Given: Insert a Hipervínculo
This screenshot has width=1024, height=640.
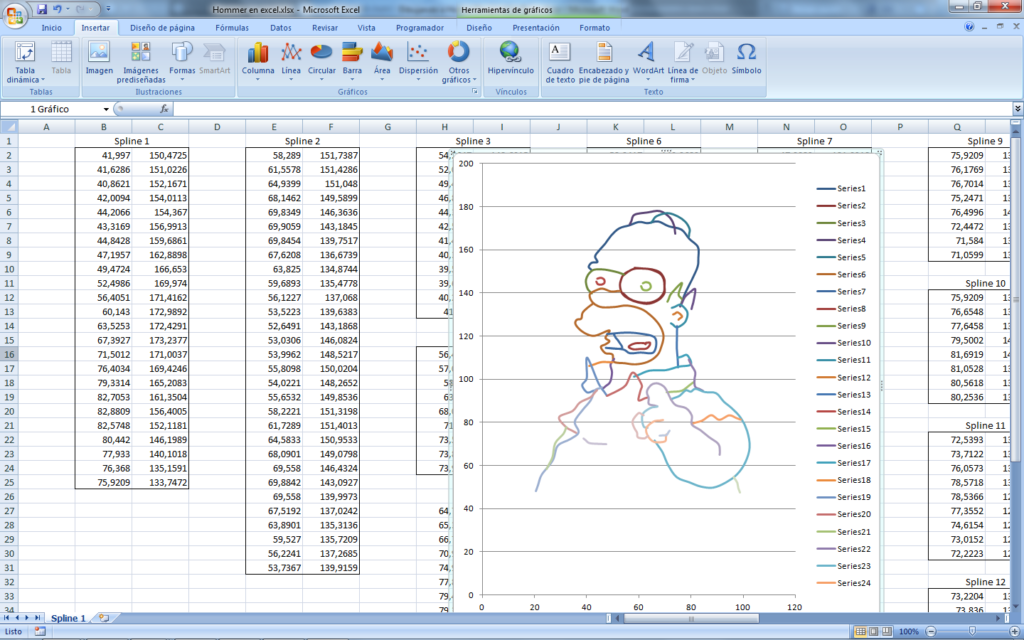Looking at the screenshot, I should (x=511, y=59).
